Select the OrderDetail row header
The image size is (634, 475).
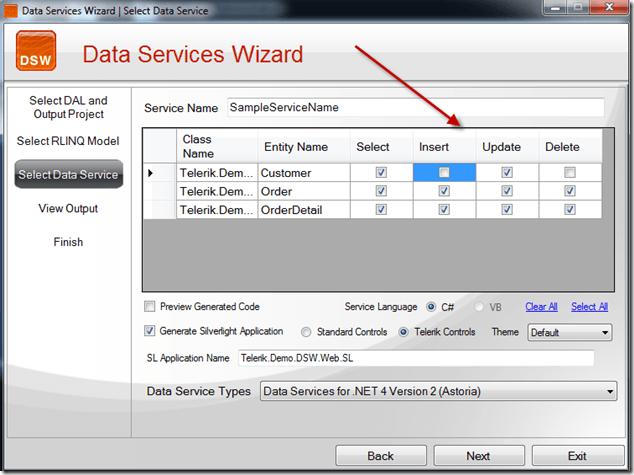(160, 210)
